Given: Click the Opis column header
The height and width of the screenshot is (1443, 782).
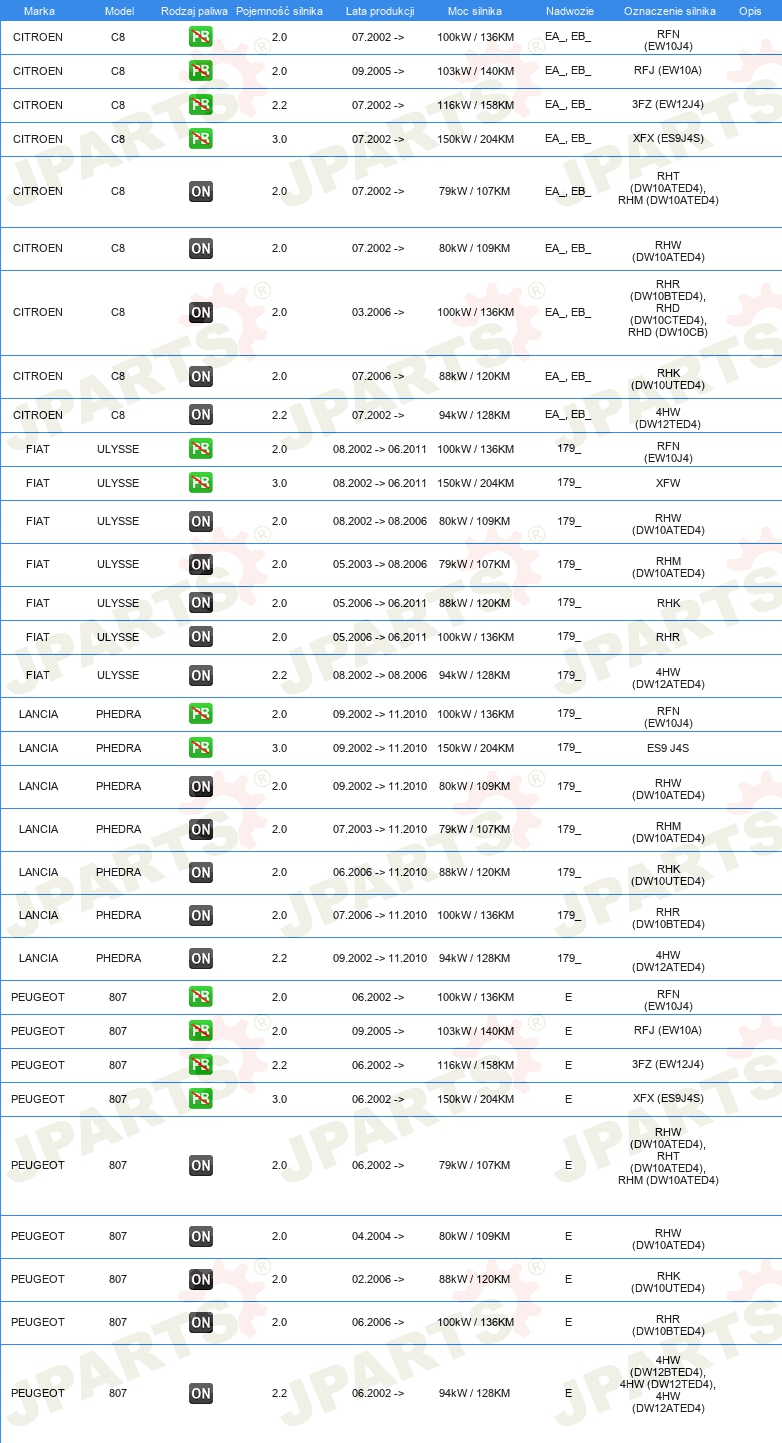Looking at the screenshot, I should pyautogui.click(x=749, y=11).
